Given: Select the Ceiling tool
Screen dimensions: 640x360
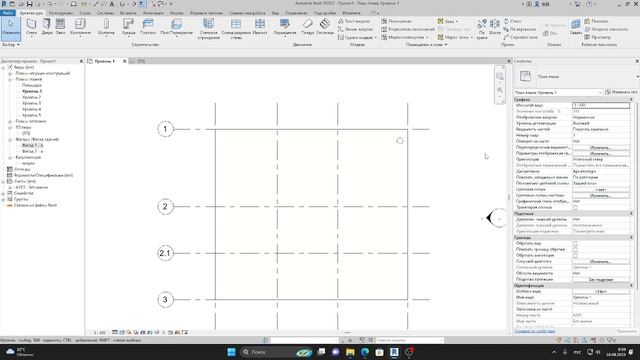Looking at the screenshot, I should [148, 27].
